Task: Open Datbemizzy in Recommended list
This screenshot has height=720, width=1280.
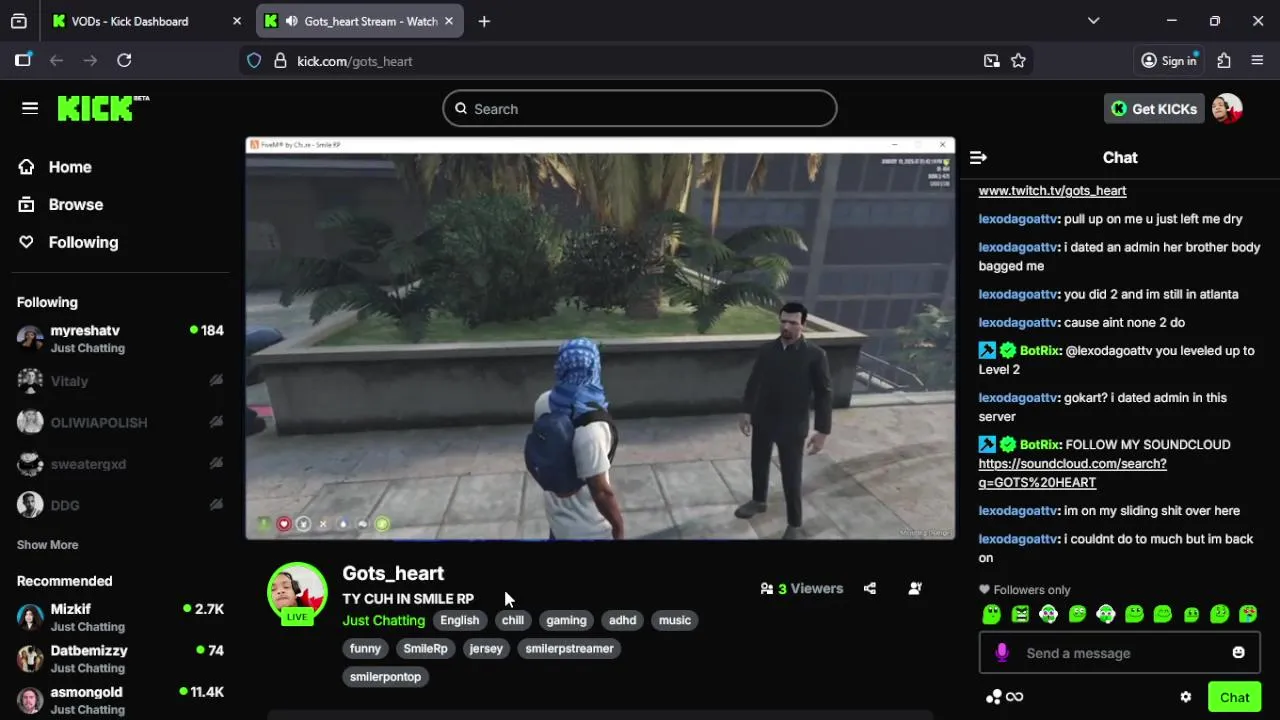Action: pos(120,659)
